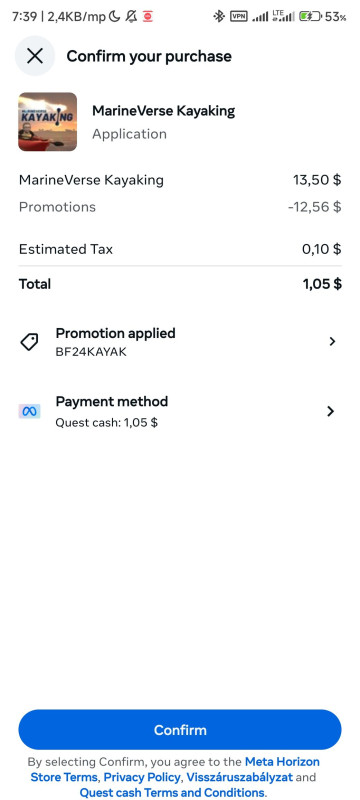This screenshot has width=360, height=800.
Task: Tap the MarineVerse Kayaking app thumbnail
Action: 47,121
